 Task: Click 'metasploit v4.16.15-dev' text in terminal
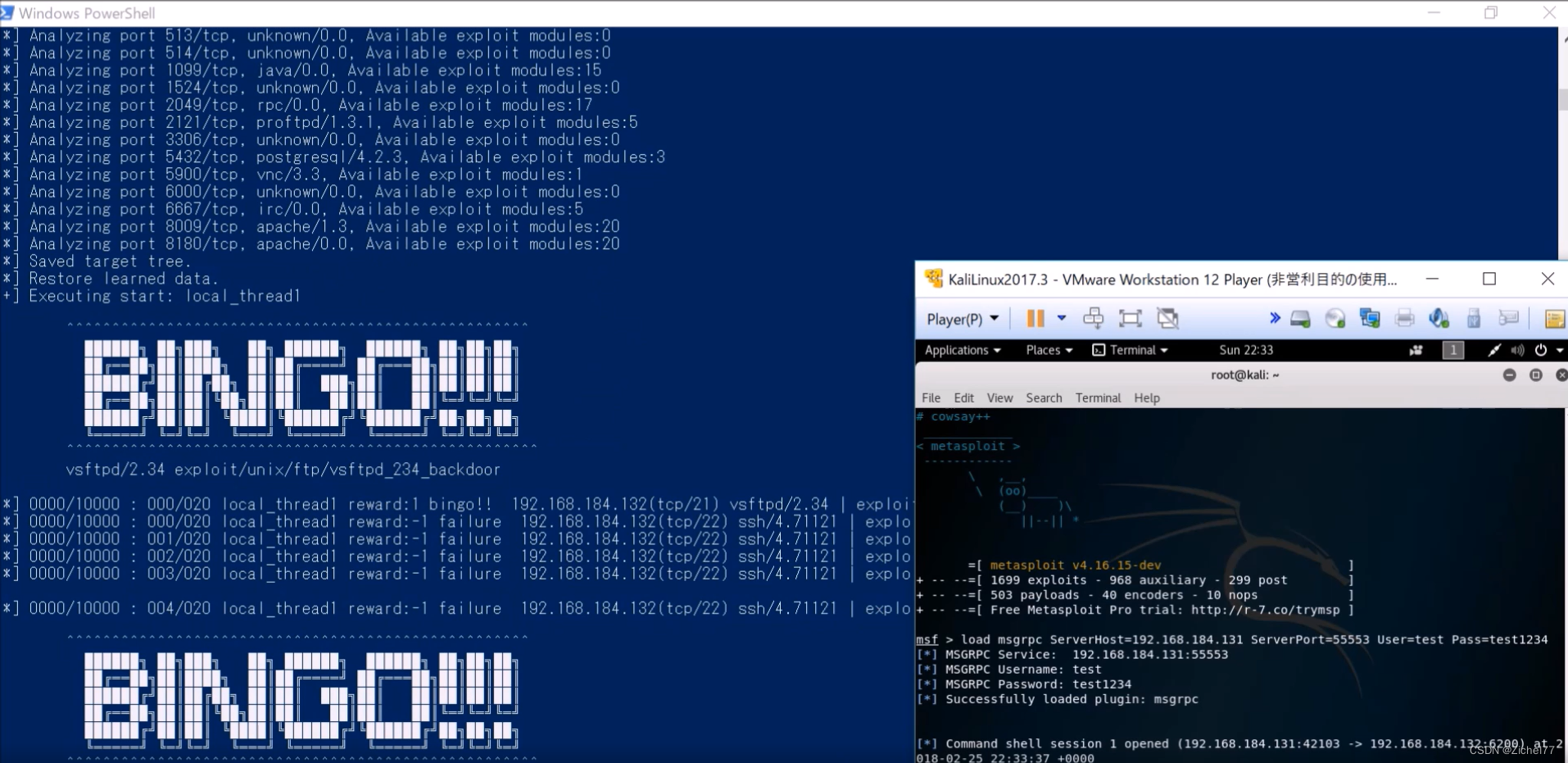tap(1075, 565)
